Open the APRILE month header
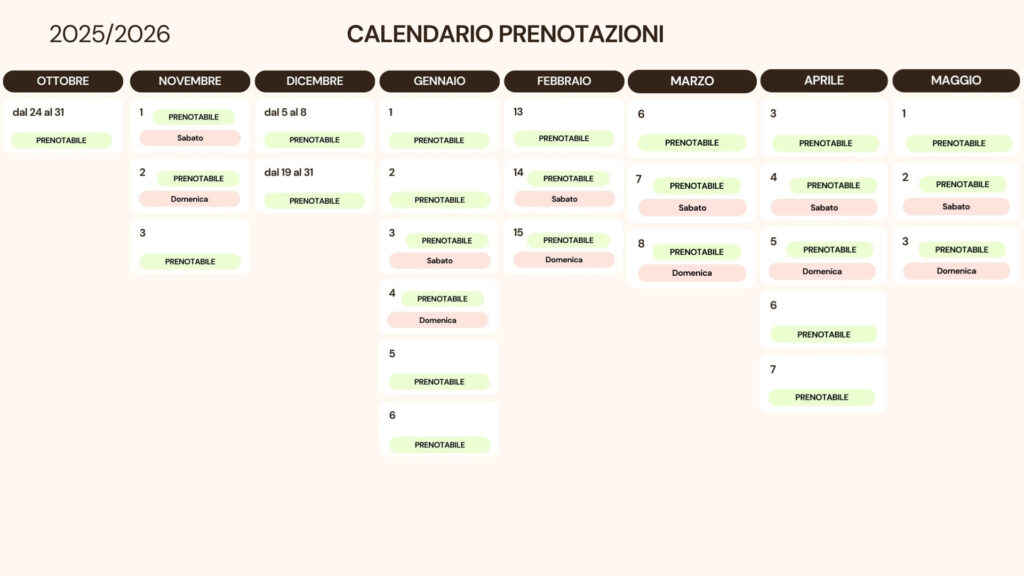The height and width of the screenshot is (576, 1024). pos(824,80)
